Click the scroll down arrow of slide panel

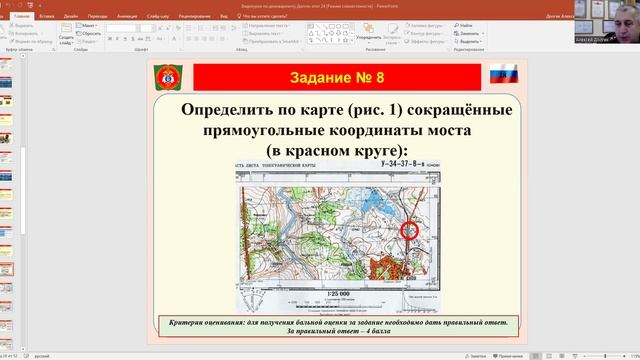point(23,349)
